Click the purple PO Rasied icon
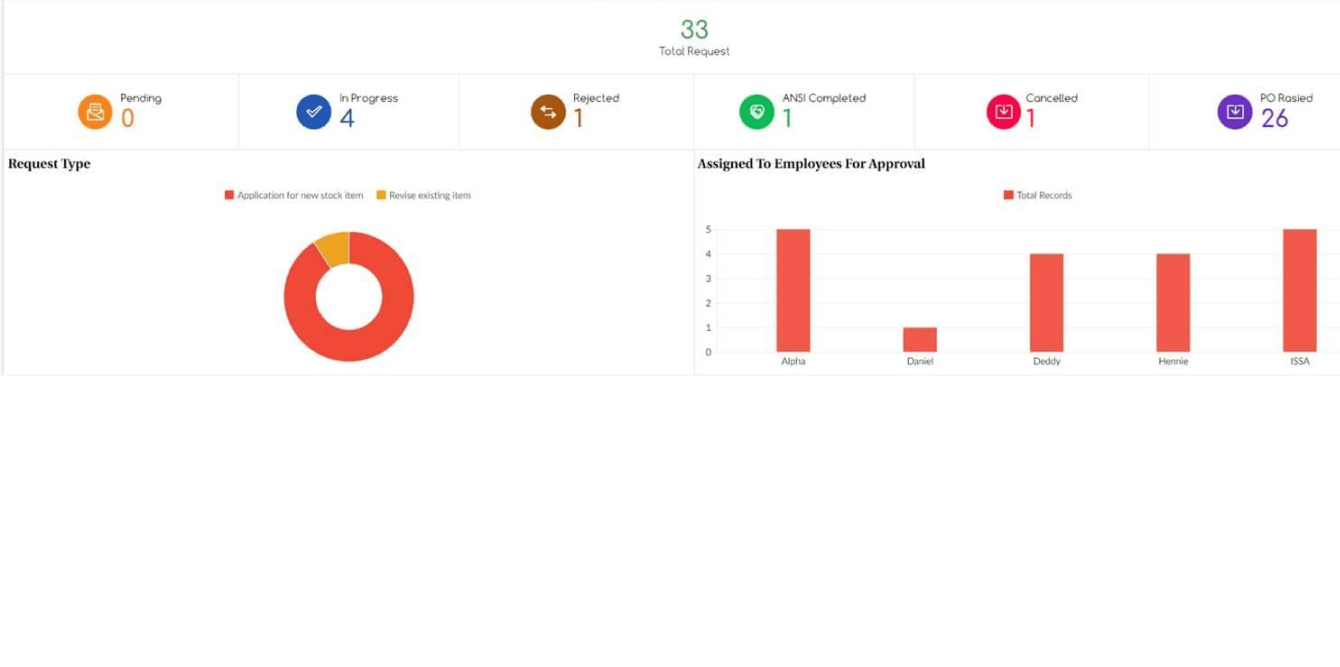The height and width of the screenshot is (667, 1340). (1235, 112)
